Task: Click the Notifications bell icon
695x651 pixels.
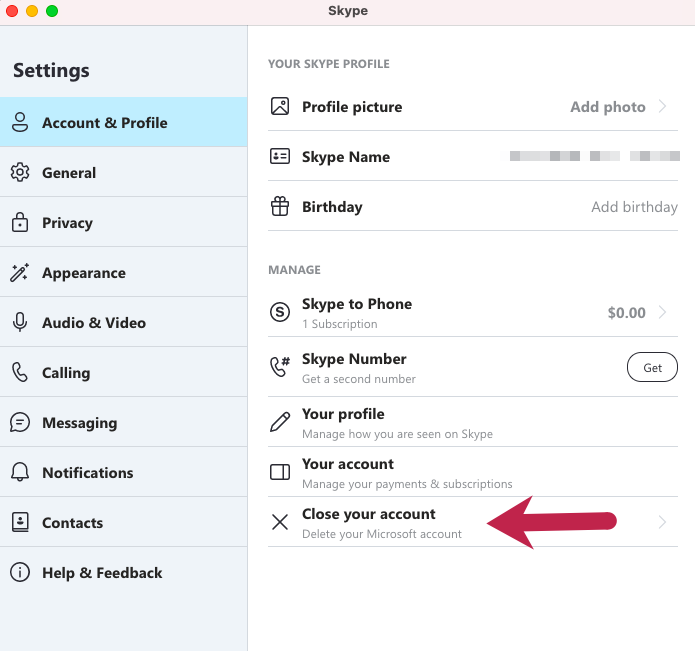Action: pos(20,472)
